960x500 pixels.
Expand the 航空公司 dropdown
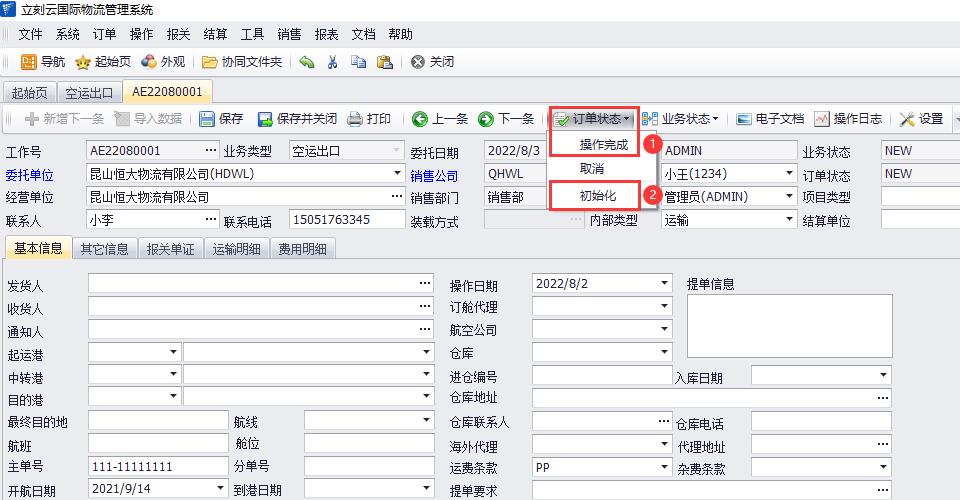(664, 330)
